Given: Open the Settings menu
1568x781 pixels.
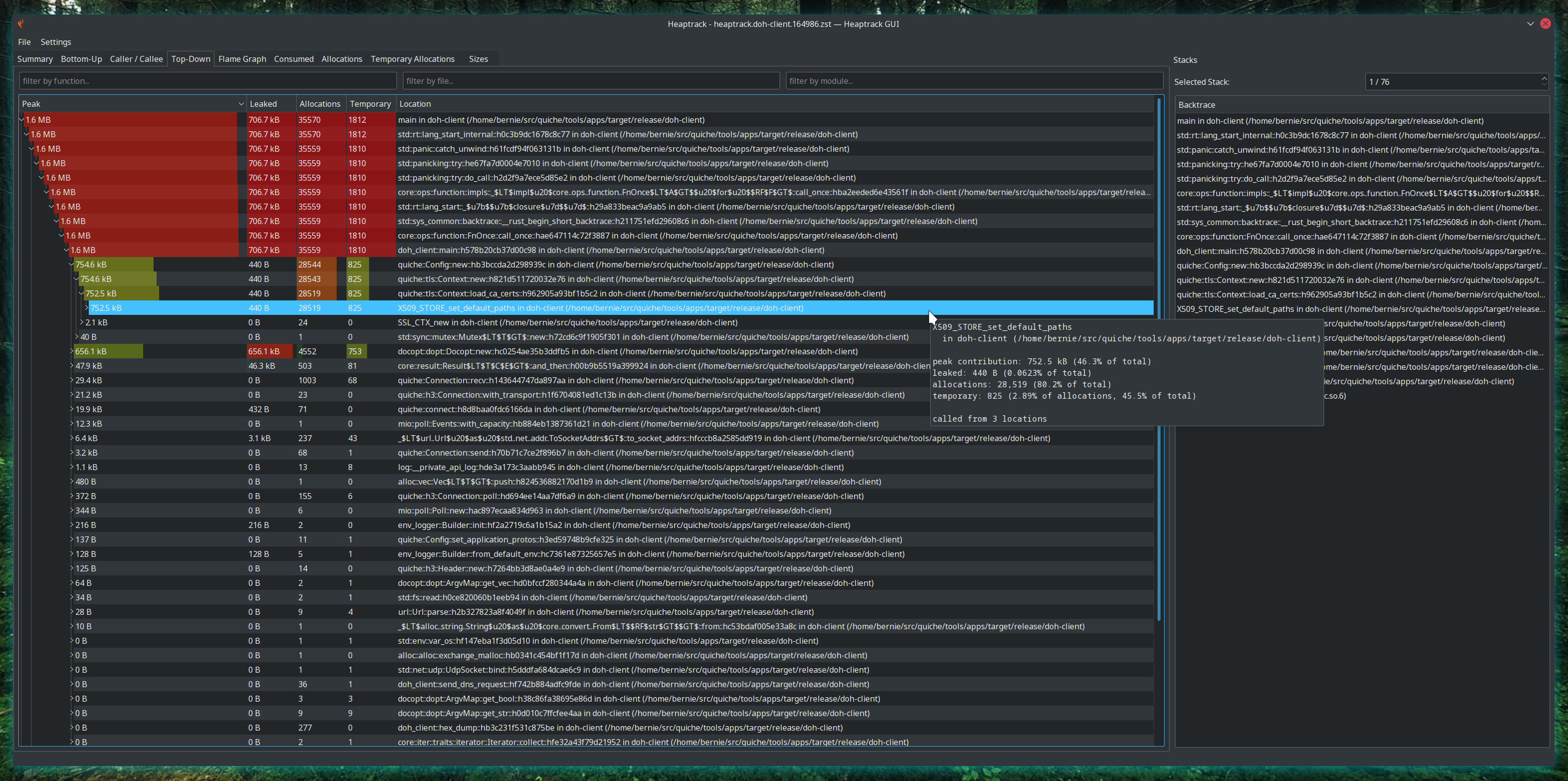Looking at the screenshot, I should tap(55, 42).
